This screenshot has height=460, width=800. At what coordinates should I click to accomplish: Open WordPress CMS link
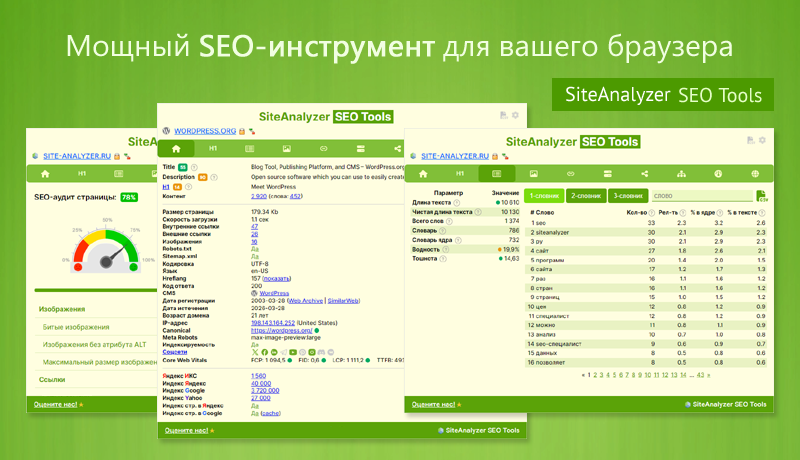pos(274,293)
